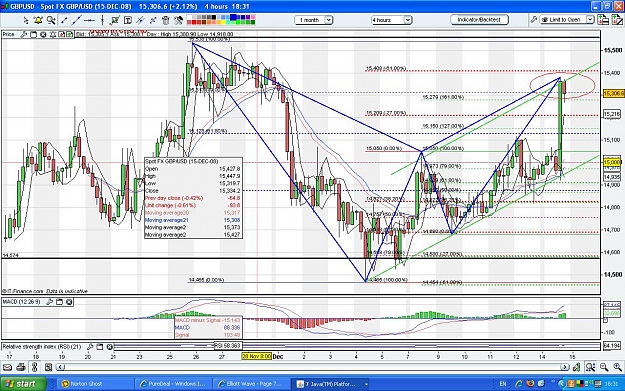Click the trash can delete tool
The width and height of the screenshot is (625, 391).
[166, 20]
